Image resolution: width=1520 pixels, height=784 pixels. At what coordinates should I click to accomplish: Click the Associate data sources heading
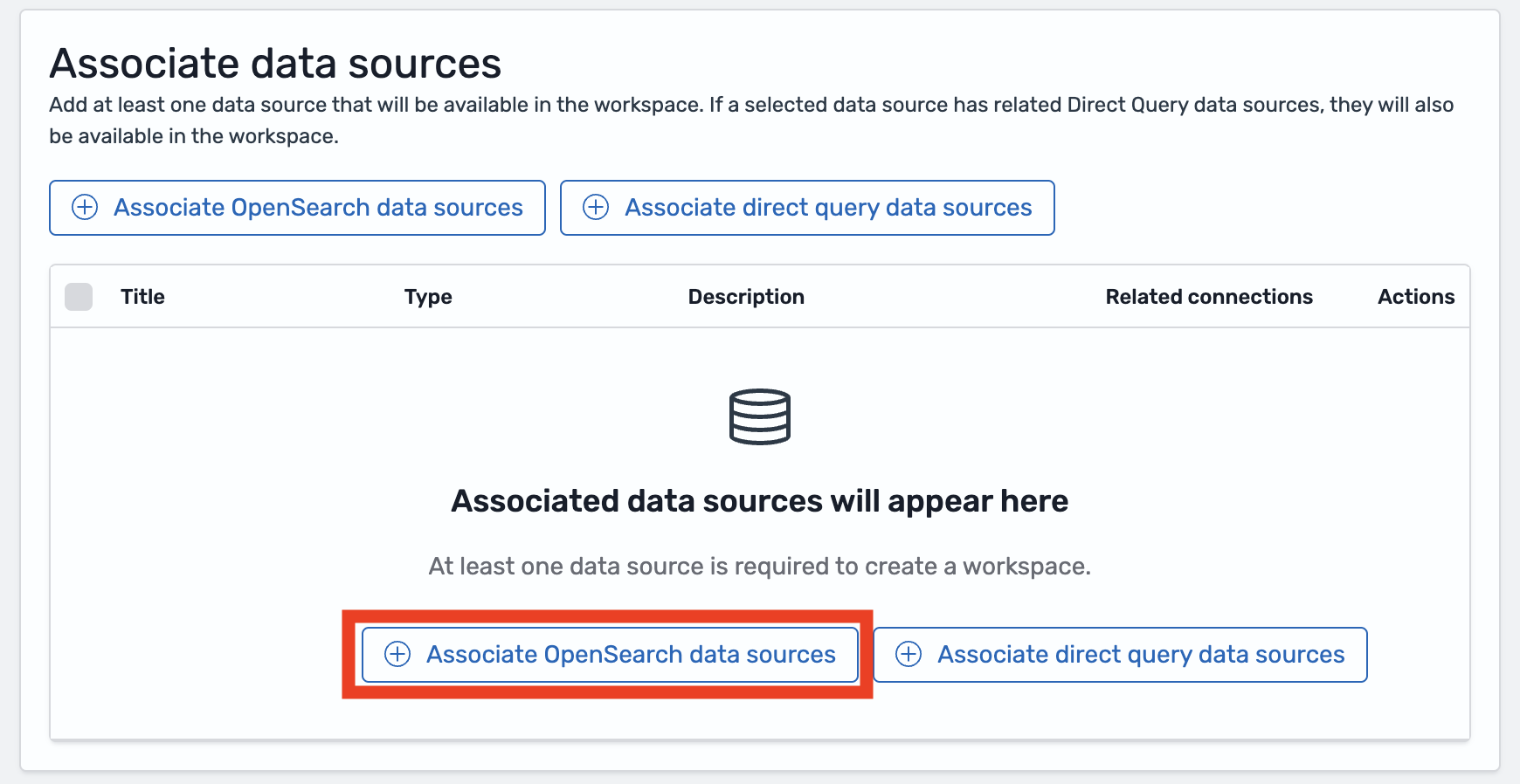[275, 63]
